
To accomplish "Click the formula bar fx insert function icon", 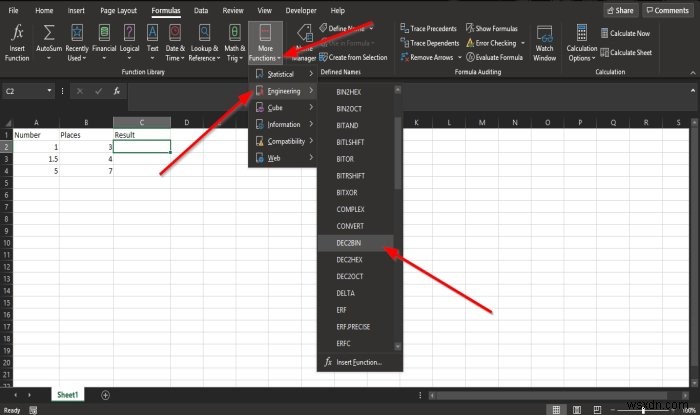I will pyautogui.click(x=117, y=91).
